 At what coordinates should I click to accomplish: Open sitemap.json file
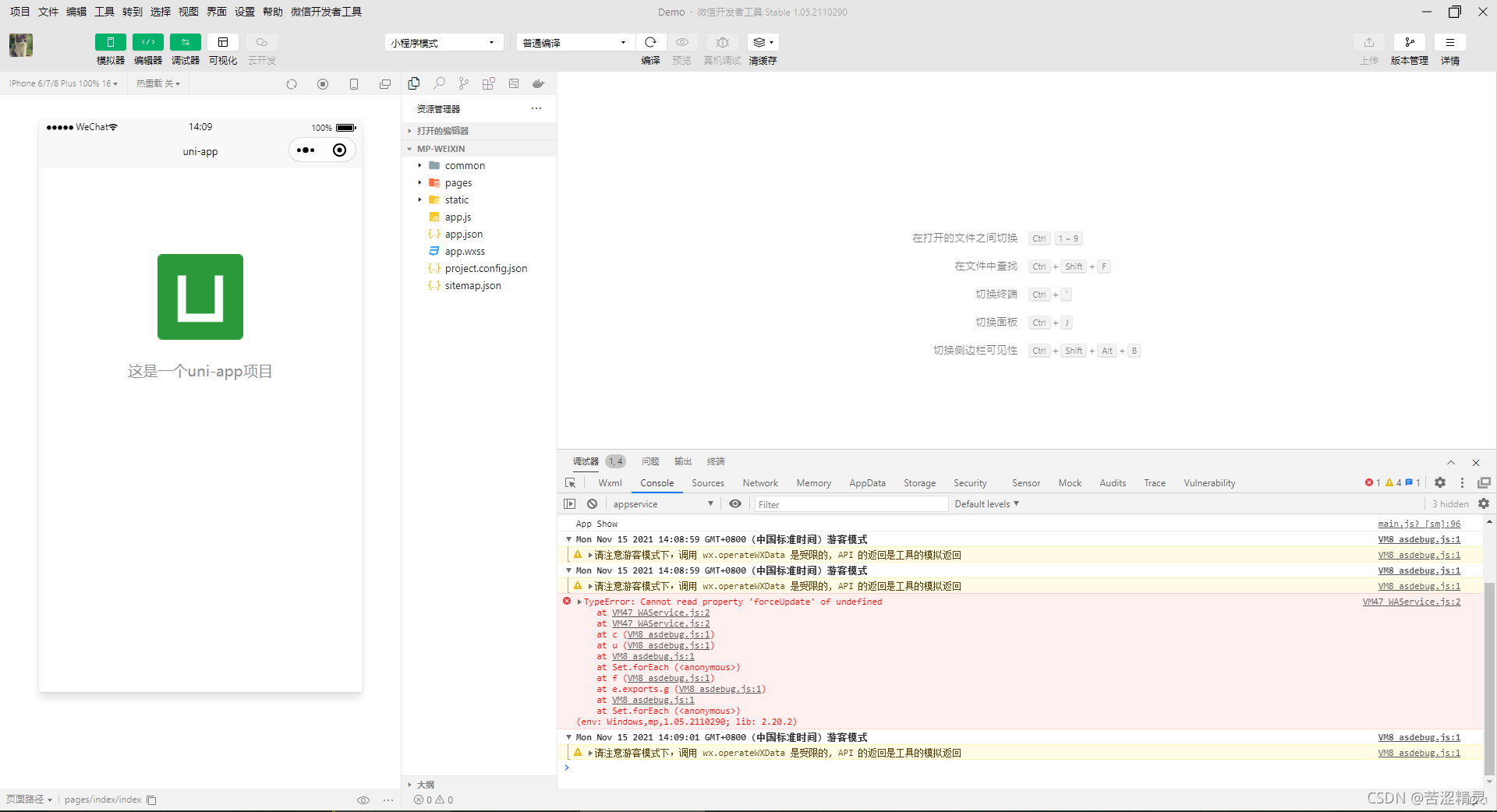pos(472,286)
